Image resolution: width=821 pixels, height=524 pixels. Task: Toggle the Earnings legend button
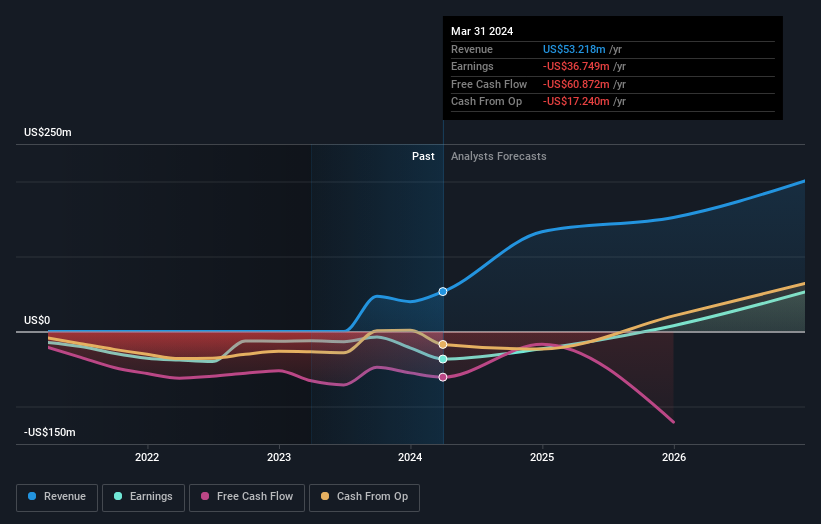[143, 497]
